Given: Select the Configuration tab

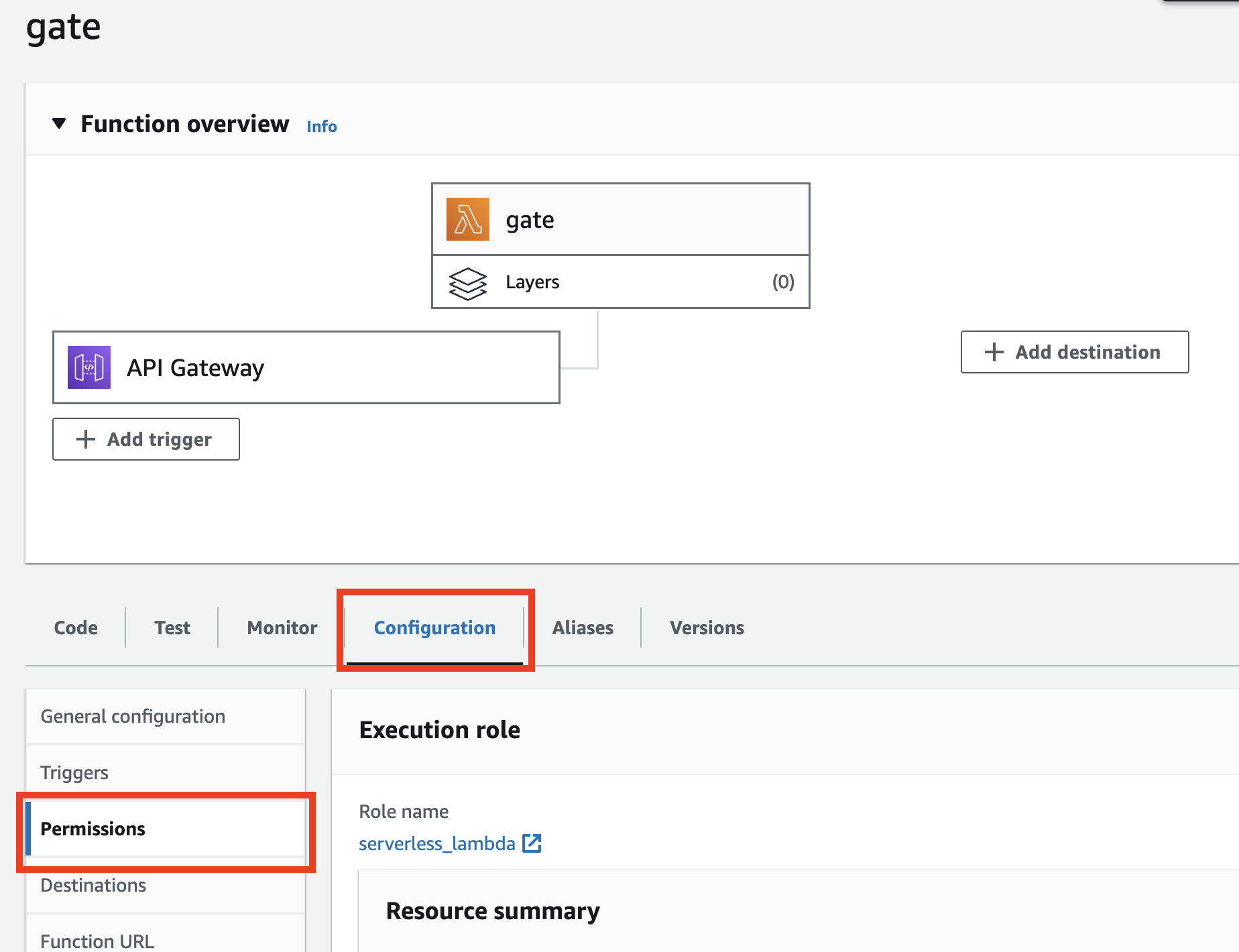Looking at the screenshot, I should [x=434, y=628].
